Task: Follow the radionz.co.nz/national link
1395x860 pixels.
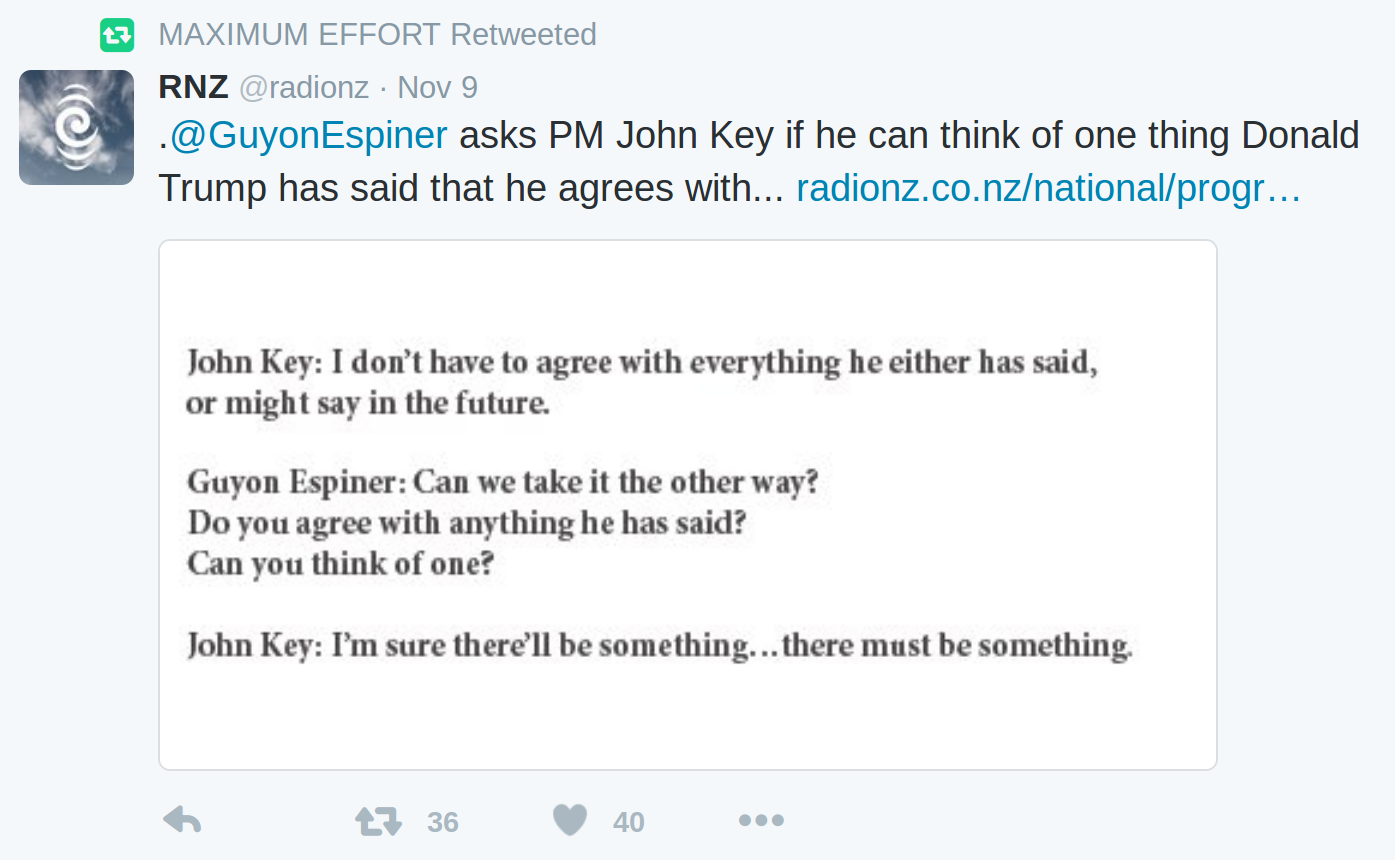Action: coord(1048,188)
